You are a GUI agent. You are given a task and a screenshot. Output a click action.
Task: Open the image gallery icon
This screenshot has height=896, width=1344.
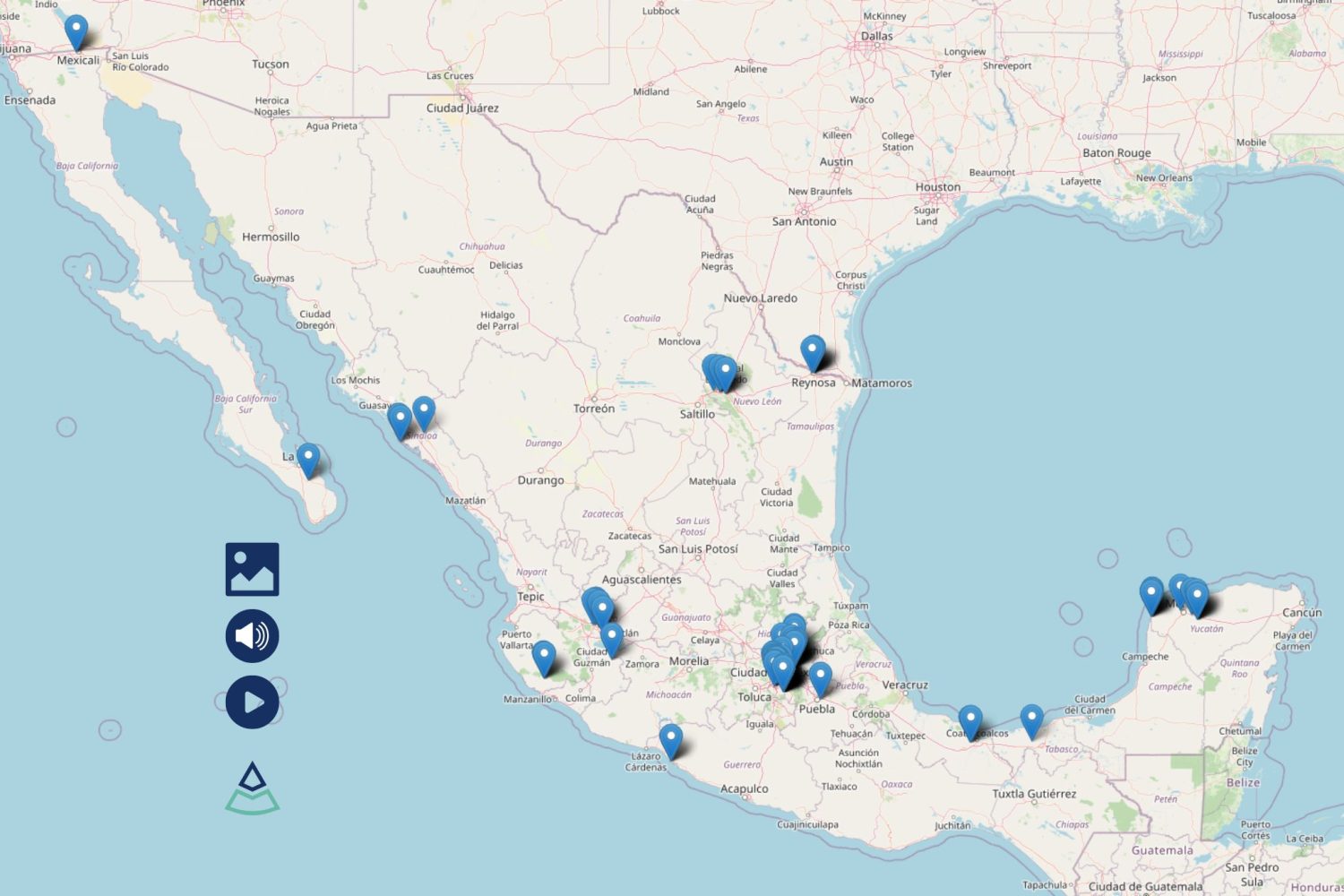tap(252, 569)
